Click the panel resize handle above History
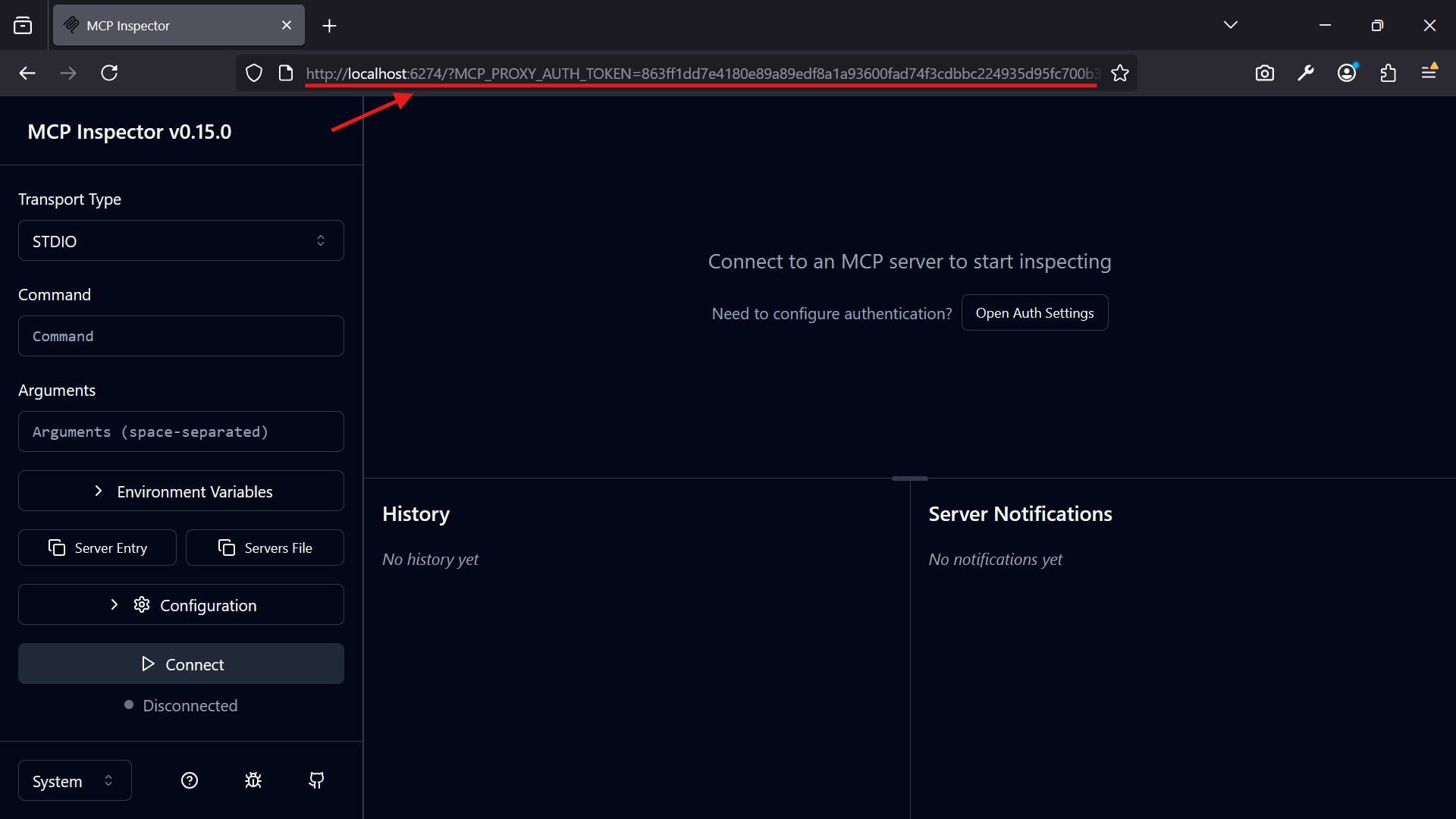Screen dimensions: 1456x819 pos(910,479)
